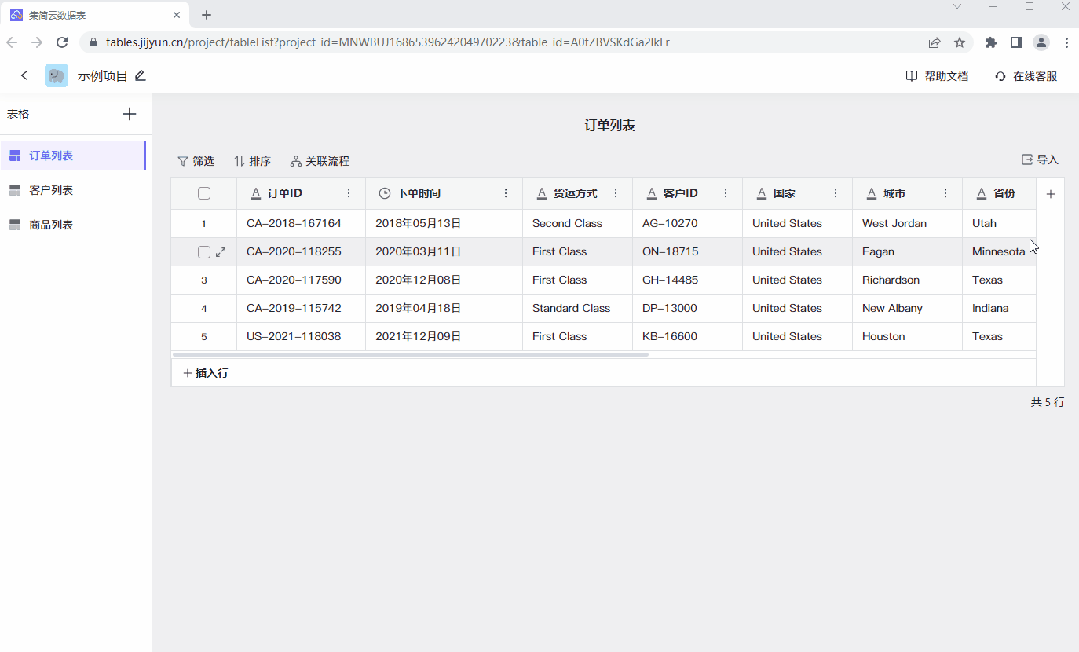Select 客户列表 in the sidebar
Screen dimensions: 1079x652
[x=73, y=190]
